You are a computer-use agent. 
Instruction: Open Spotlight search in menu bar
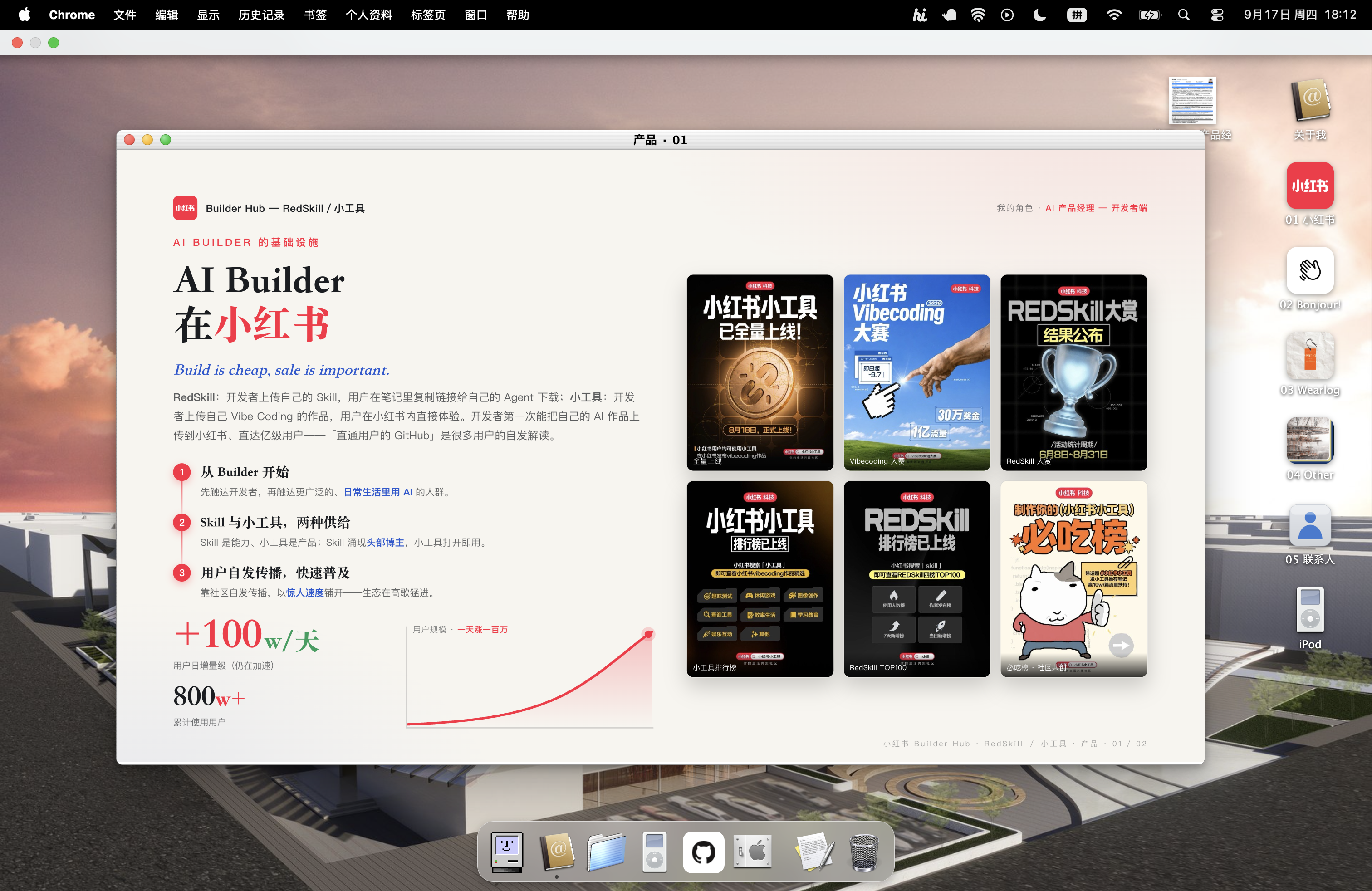tap(1184, 15)
